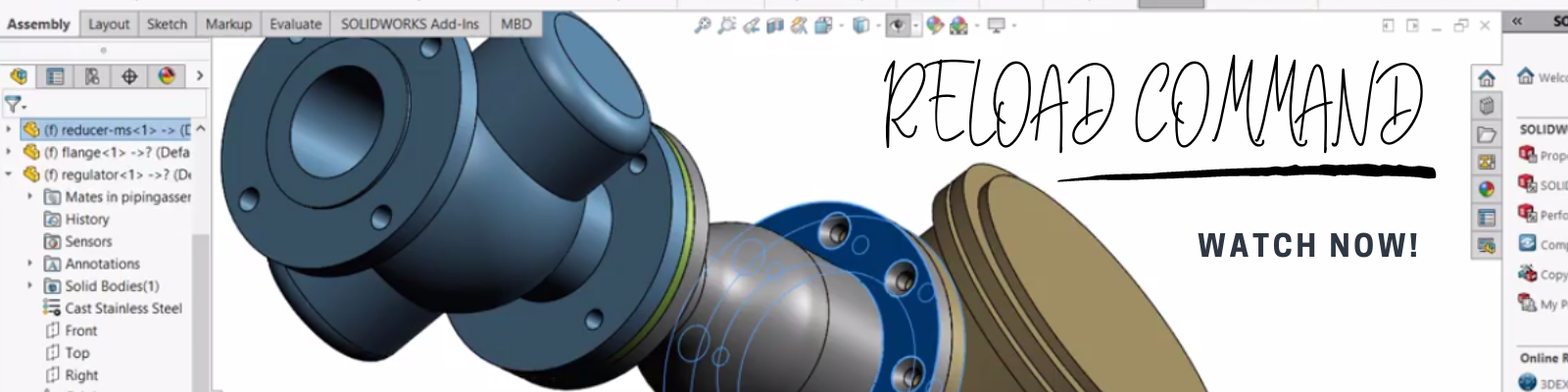This screenshot has height=392, width=1568.
Task: Open the Apply Scene dropdown arrow
Action: tap(976, 26)
